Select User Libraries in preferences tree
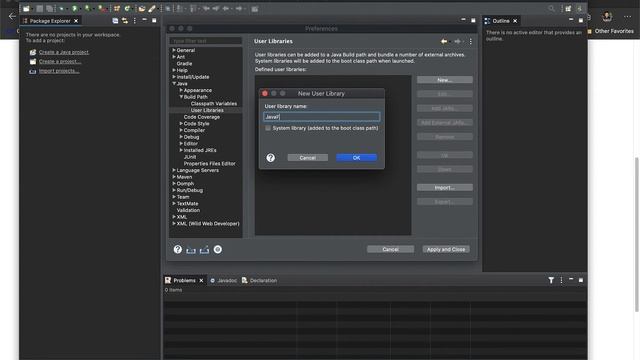 (x=207, y=110)
